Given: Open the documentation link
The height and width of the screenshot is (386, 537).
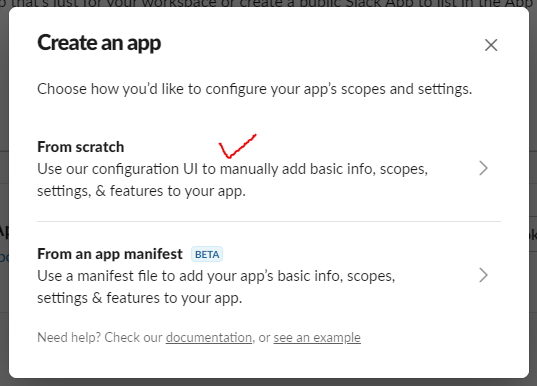Looking at the screenshot, I should point(209,338).
